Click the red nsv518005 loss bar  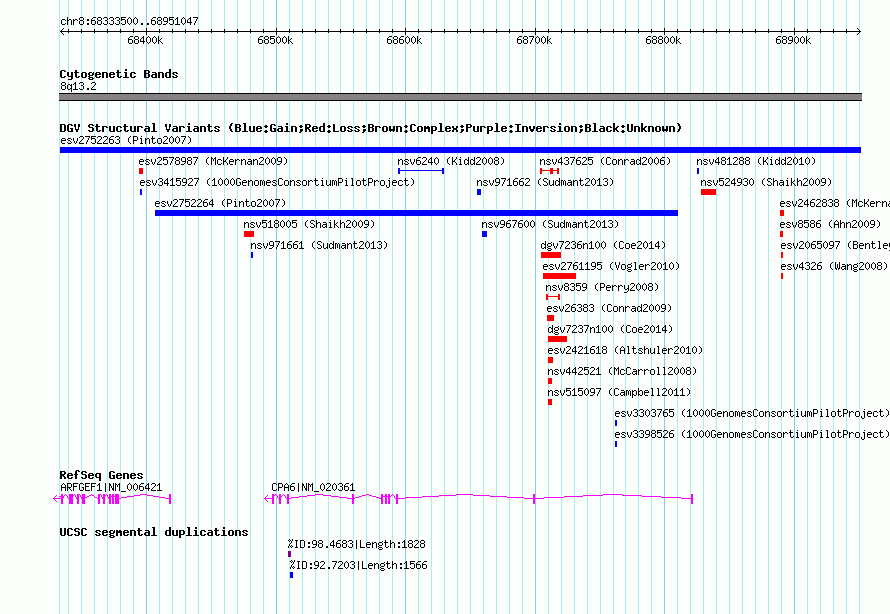[x=249, y=234]
